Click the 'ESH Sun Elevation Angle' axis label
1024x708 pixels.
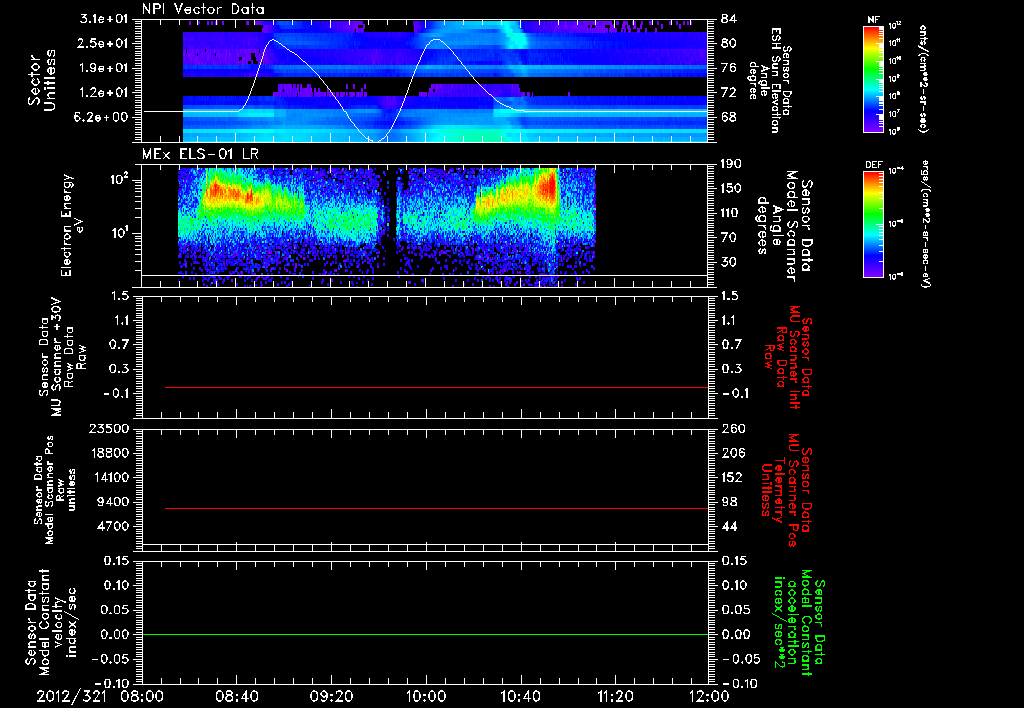click(x=769, y=80)
